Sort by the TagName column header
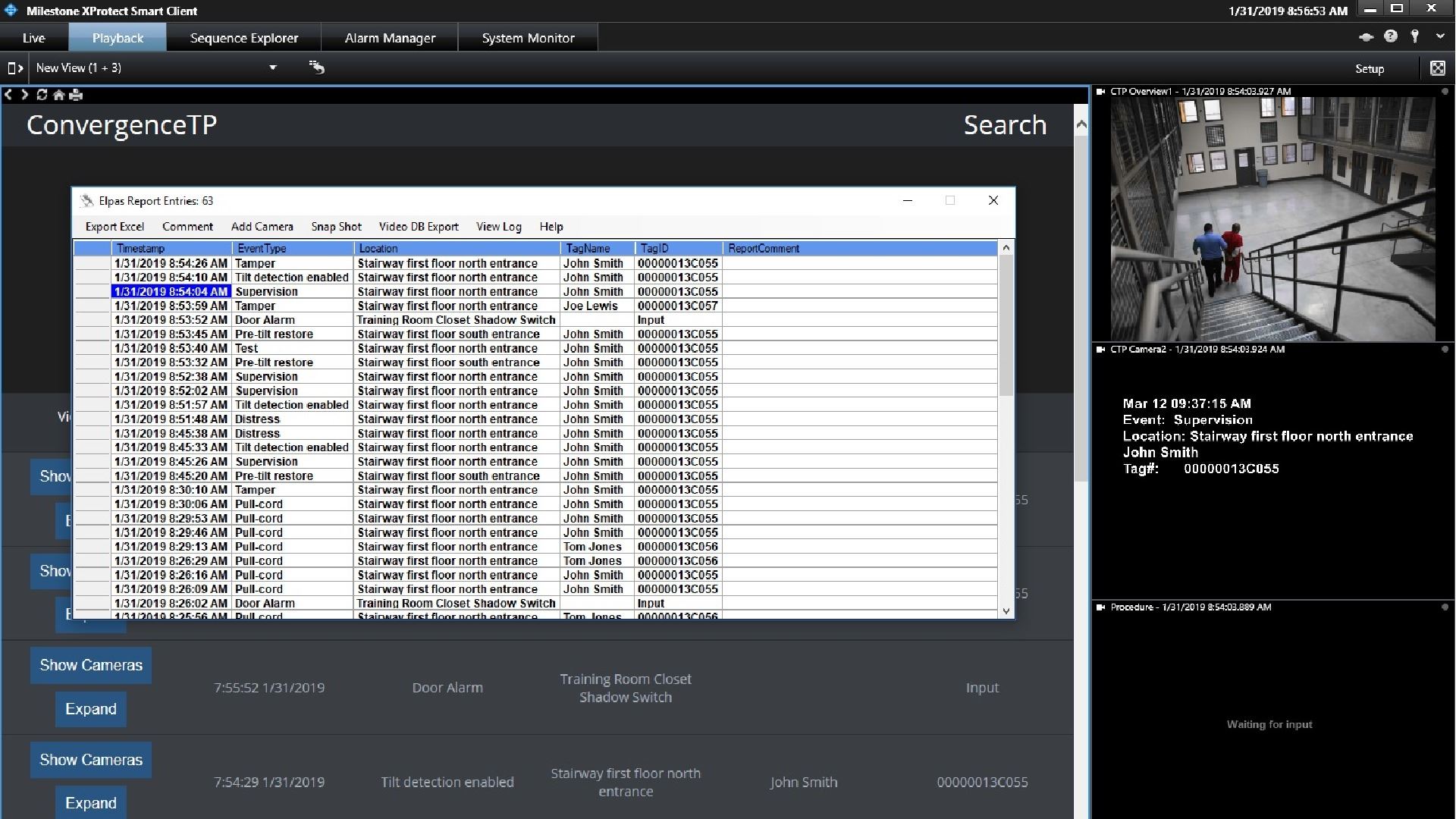The image size is (1456, 819). [x=598, y=249]
